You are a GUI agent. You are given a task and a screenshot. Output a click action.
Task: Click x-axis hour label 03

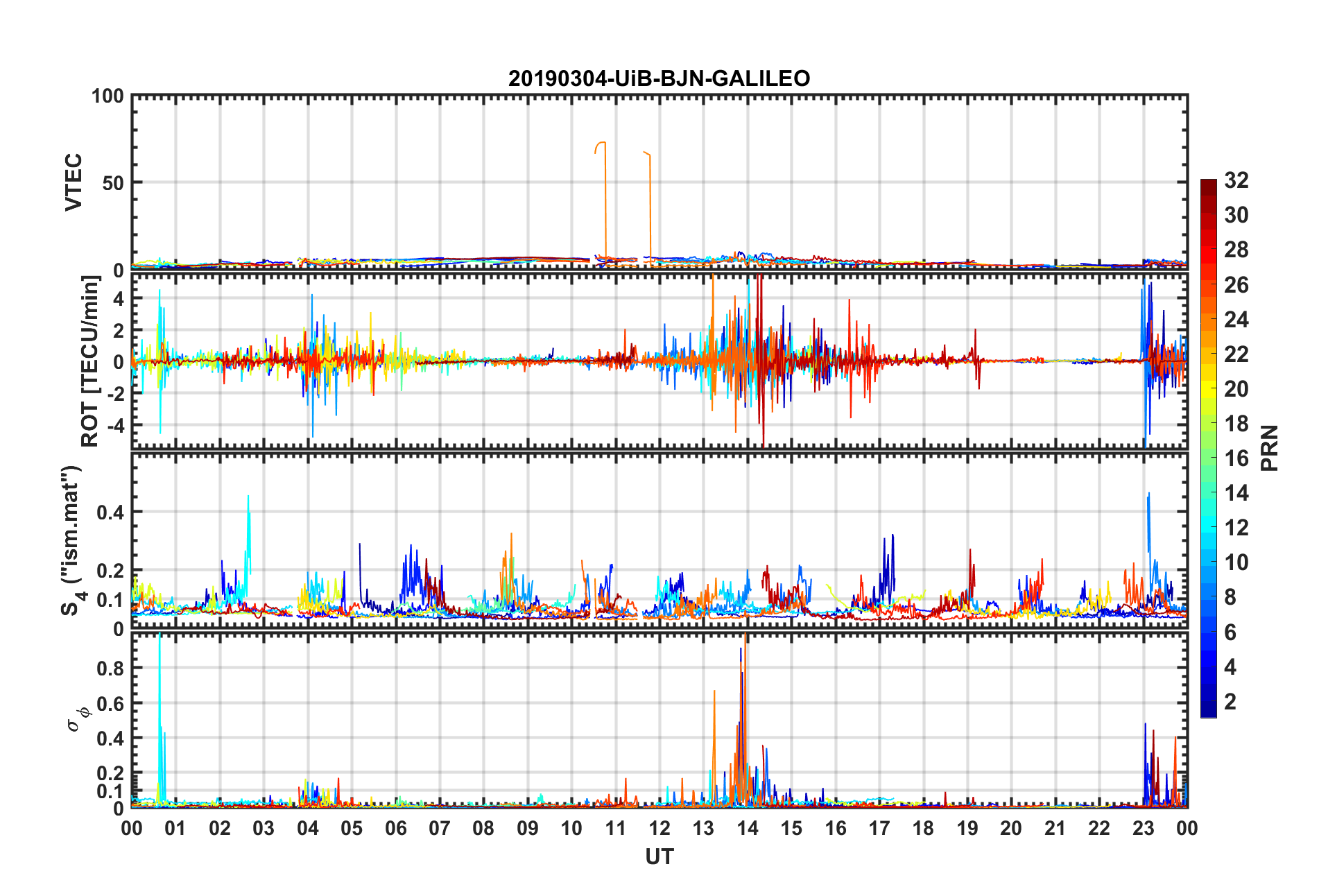264,828
